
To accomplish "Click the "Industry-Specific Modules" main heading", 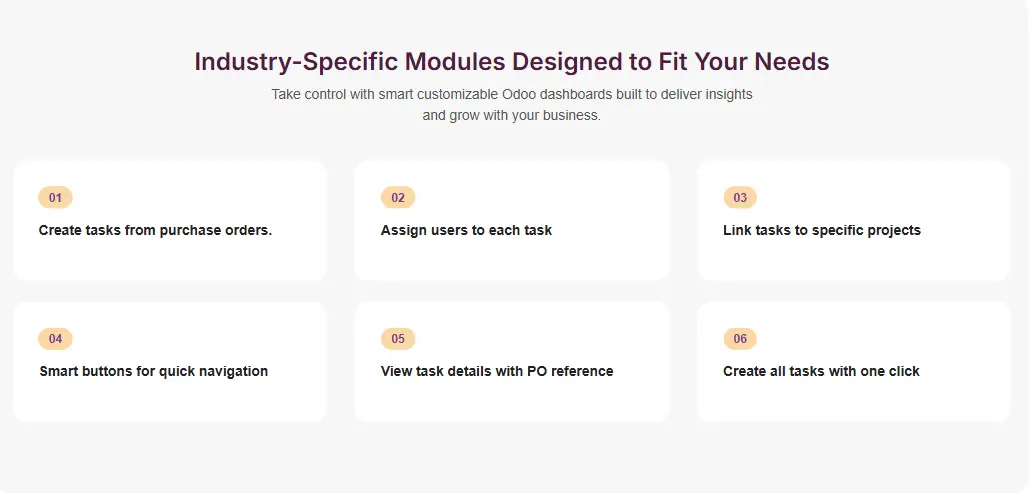I will click(x=511, y=62).
